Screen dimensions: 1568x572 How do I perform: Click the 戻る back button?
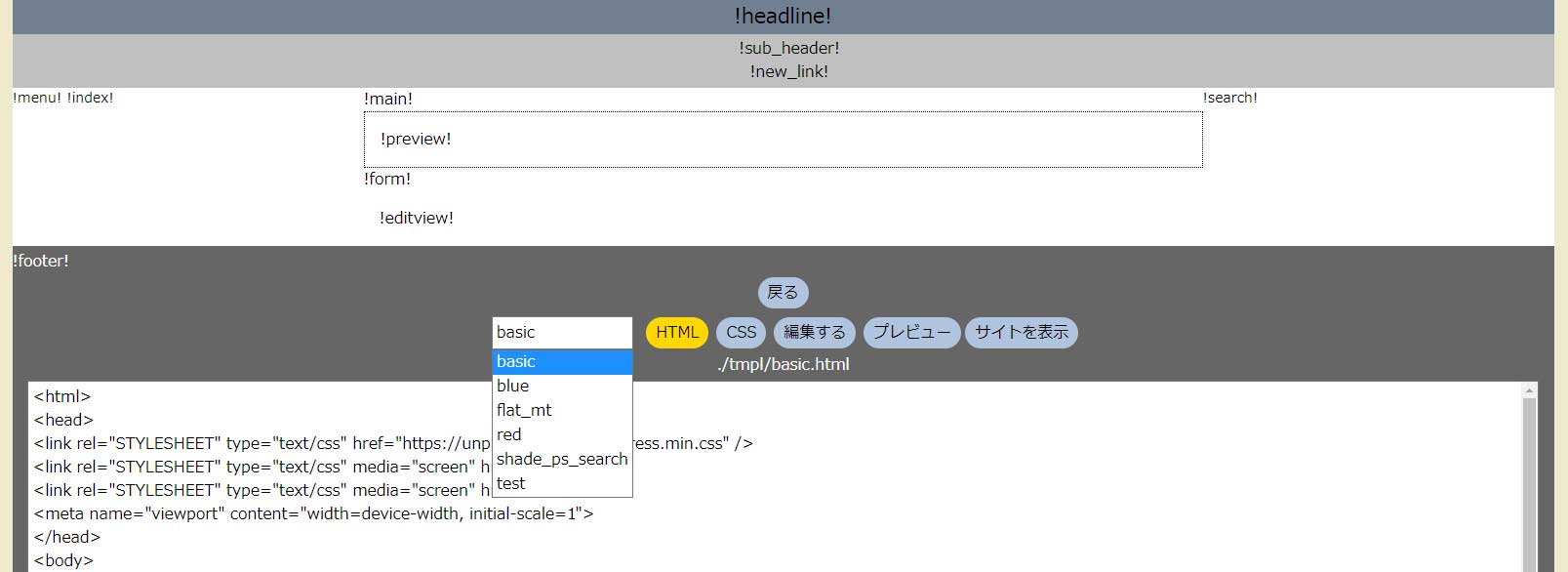tap(783, 293)
